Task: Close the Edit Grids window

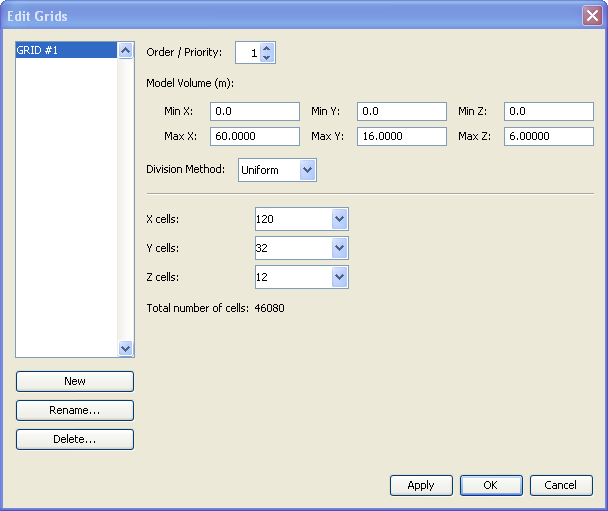Action: coord(591,16)
